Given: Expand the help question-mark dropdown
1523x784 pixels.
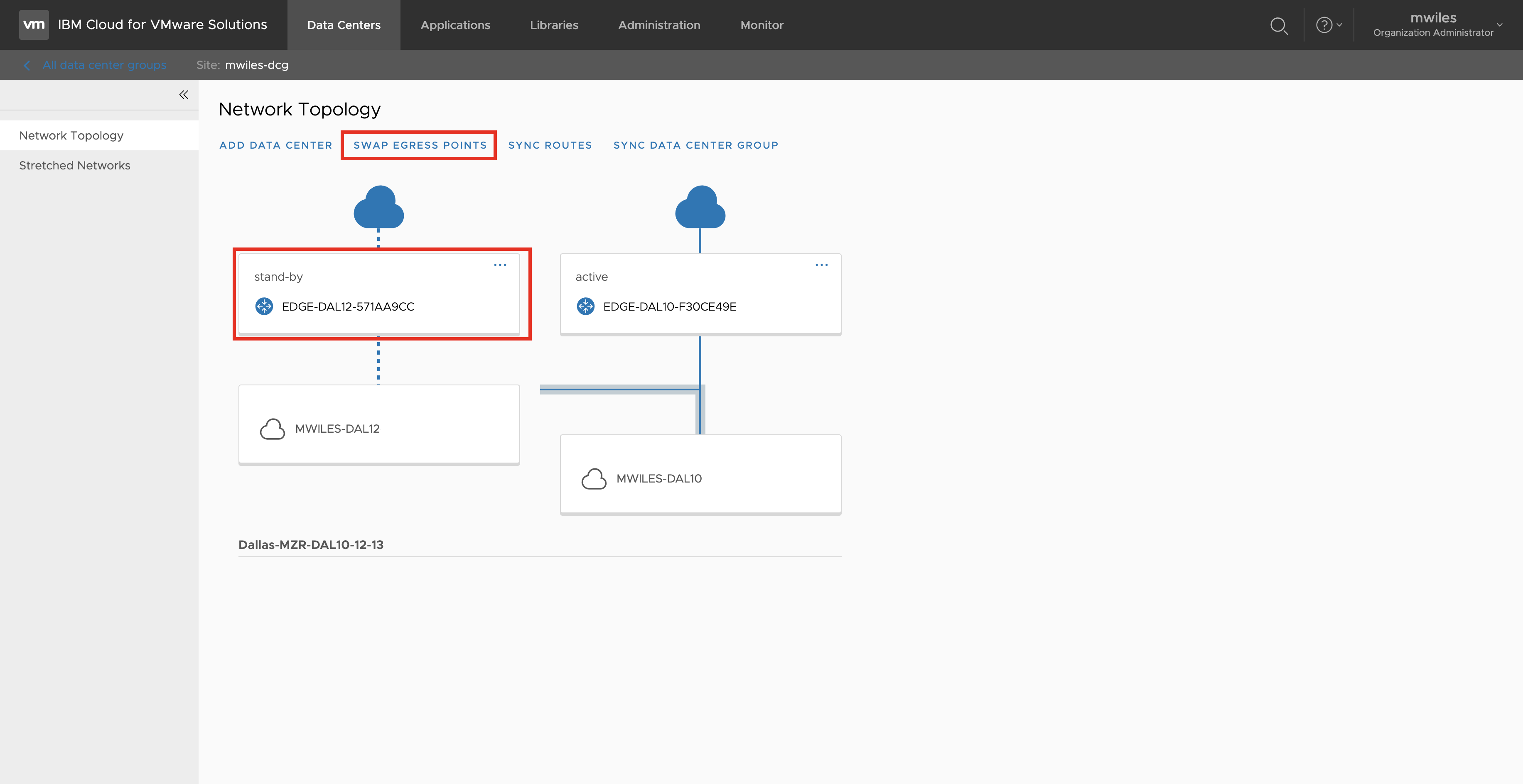Looking at the screenshot, I should tap(1329, 25).
